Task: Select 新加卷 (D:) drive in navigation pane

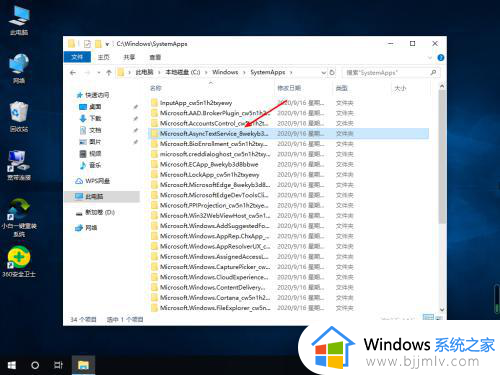Action: point(95,212)
